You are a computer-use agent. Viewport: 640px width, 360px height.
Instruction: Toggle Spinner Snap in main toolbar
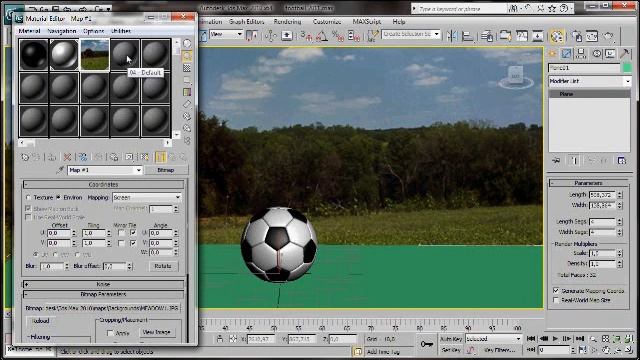click(x=354, y=36)
